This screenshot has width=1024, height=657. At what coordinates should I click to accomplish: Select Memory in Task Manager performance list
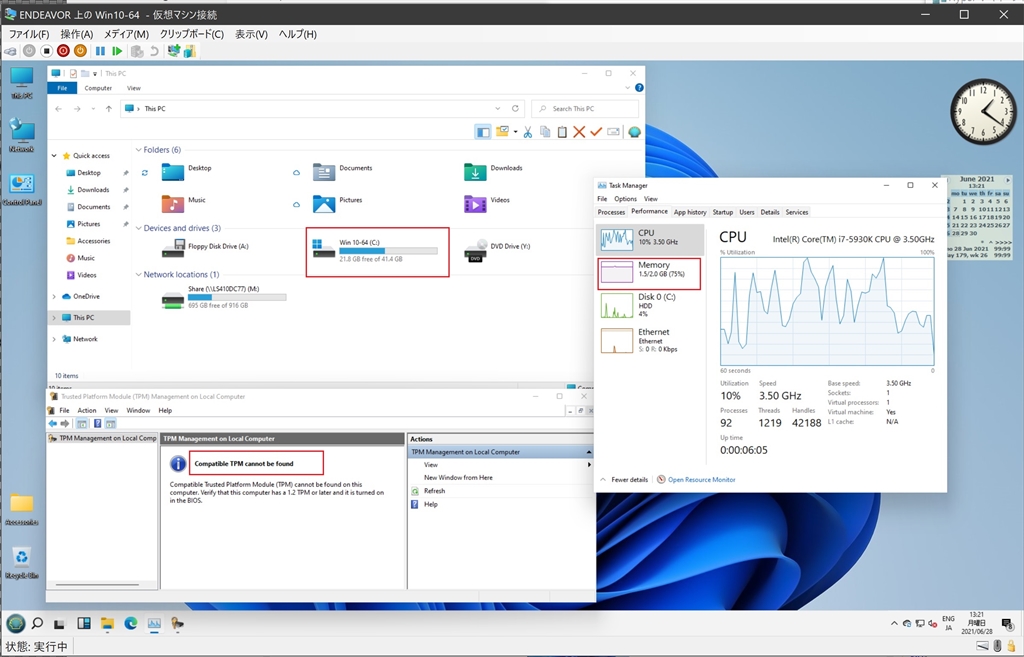coord(650,273)
